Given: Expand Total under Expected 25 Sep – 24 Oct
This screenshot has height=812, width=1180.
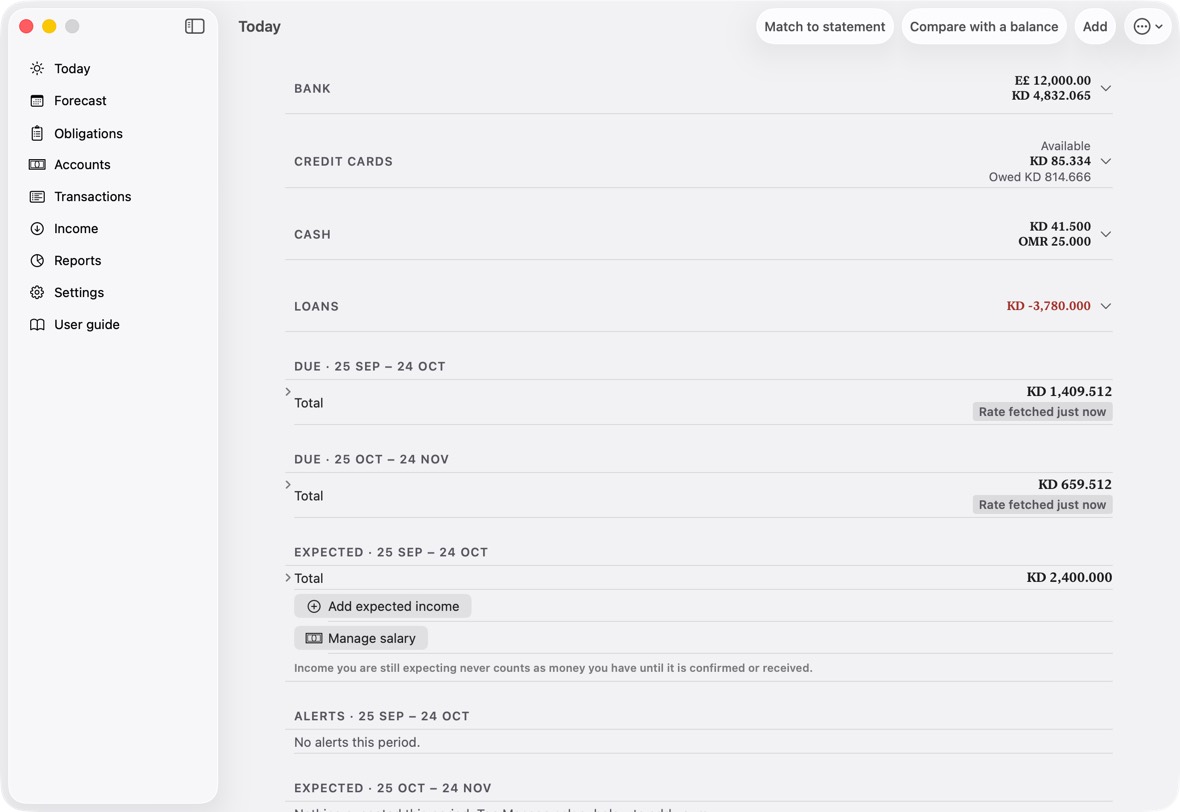Looking at the screenshot, I should coord(288,578).
